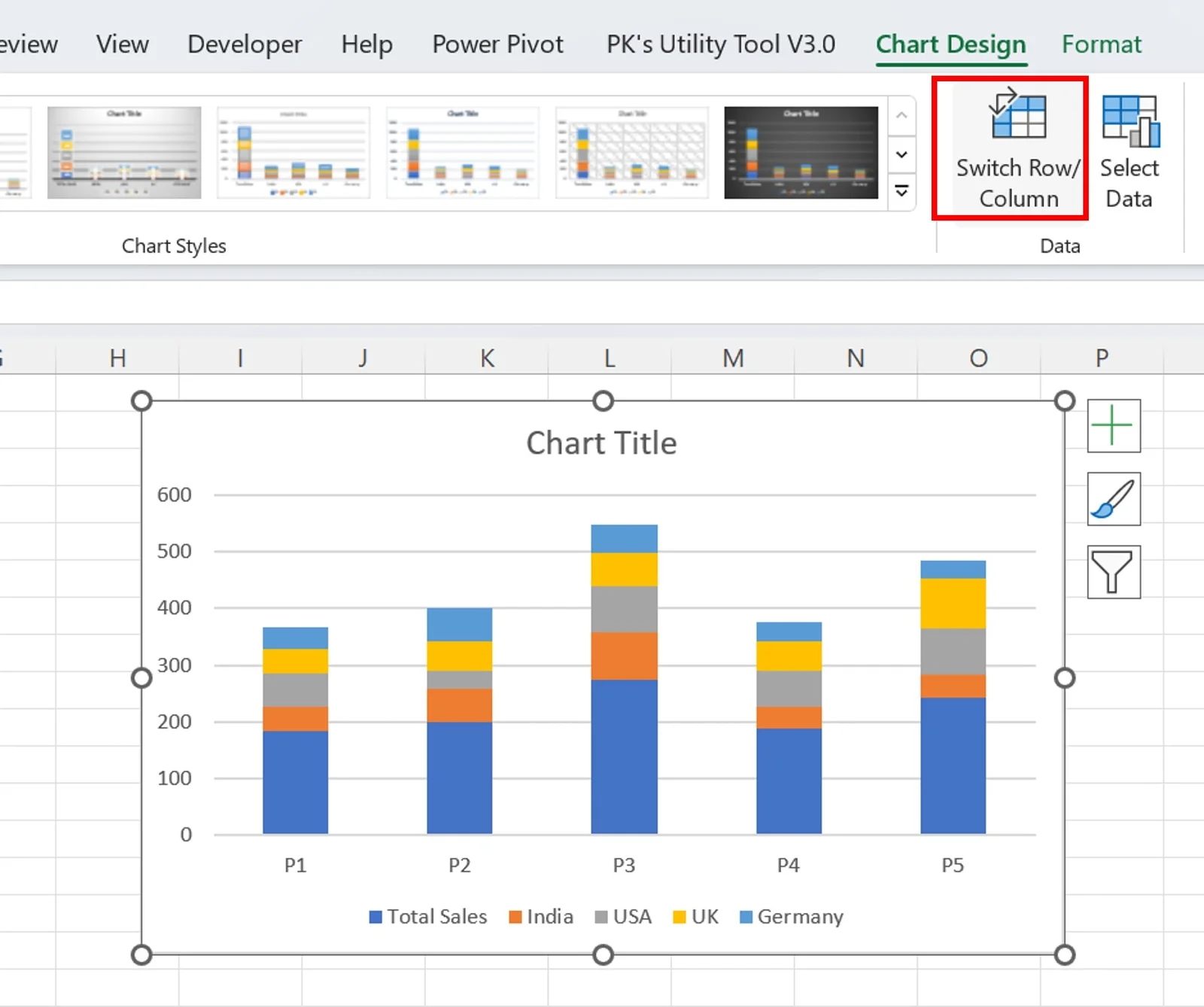The height and width of the screenshot is (1007, 1204).
Task: Open the Chart Styles paintbrush button
Action: [x=1113, y=499]
